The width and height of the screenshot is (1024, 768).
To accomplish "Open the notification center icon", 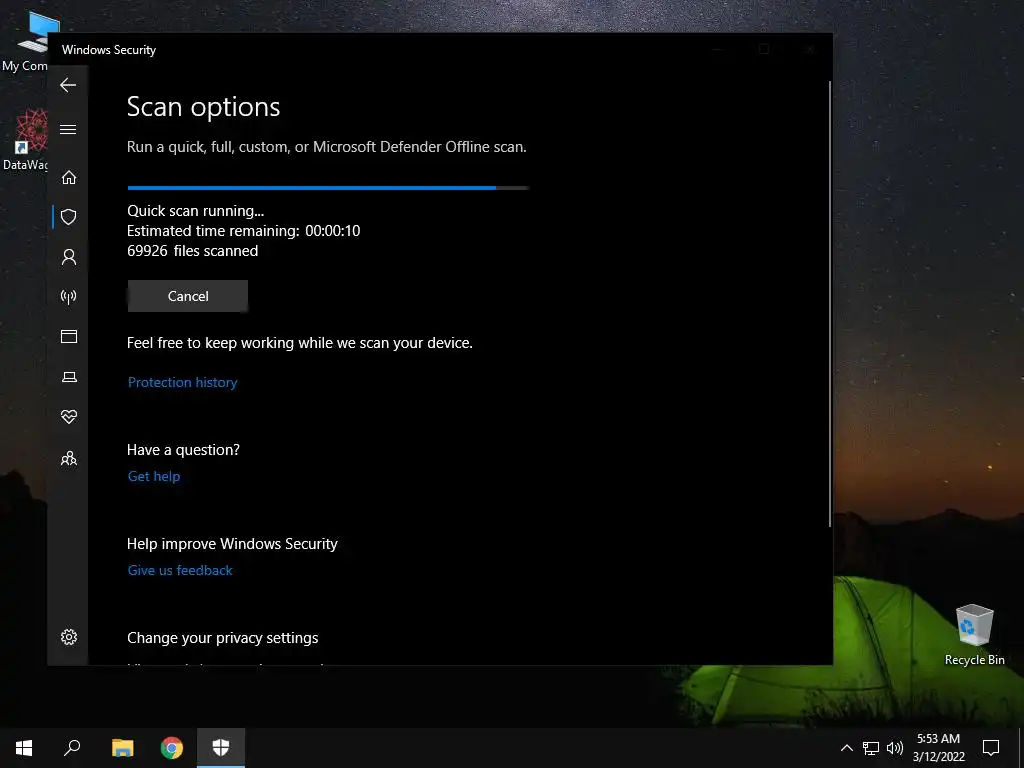I will [991, 748].
